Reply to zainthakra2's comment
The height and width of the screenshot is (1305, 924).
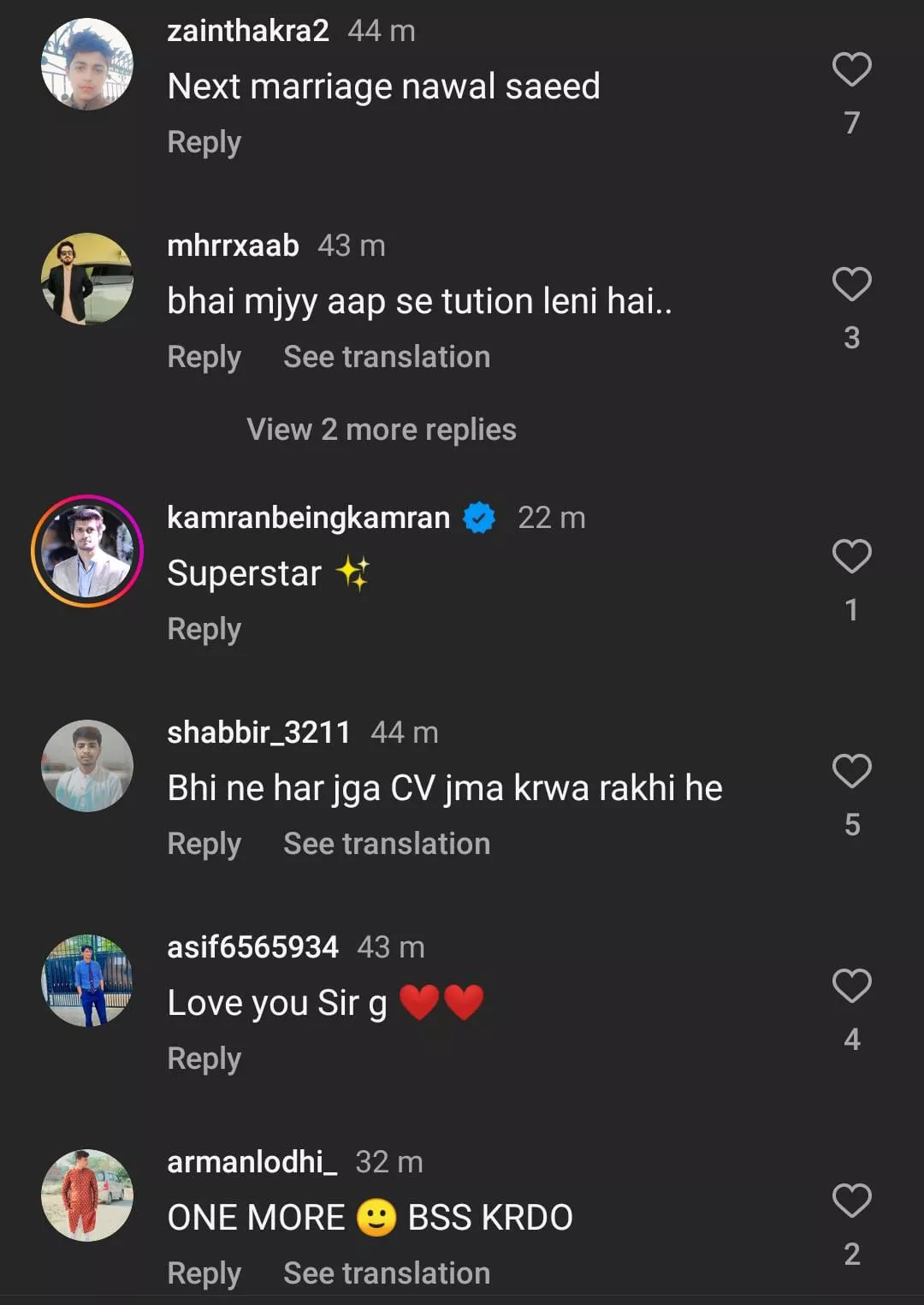coord(204,142)
